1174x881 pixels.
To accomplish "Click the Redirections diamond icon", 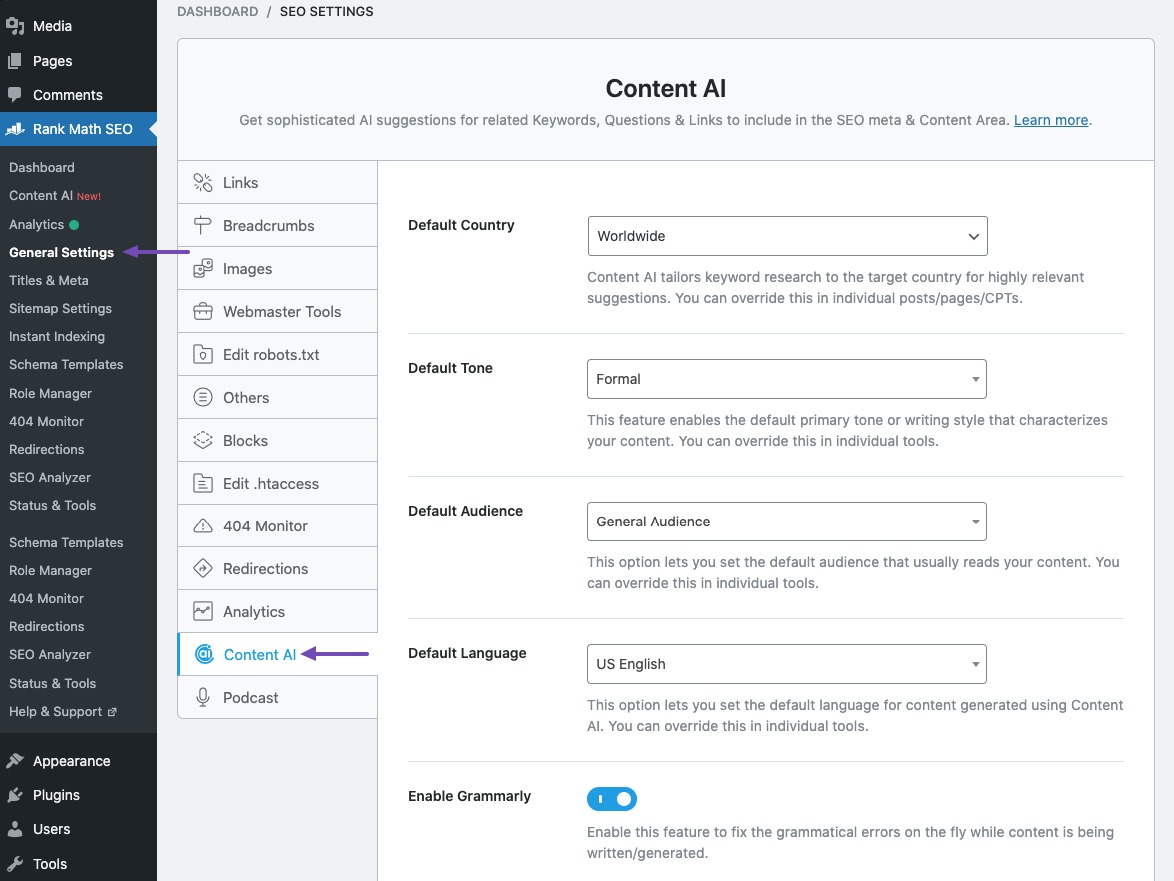I will tap(203, 569).
